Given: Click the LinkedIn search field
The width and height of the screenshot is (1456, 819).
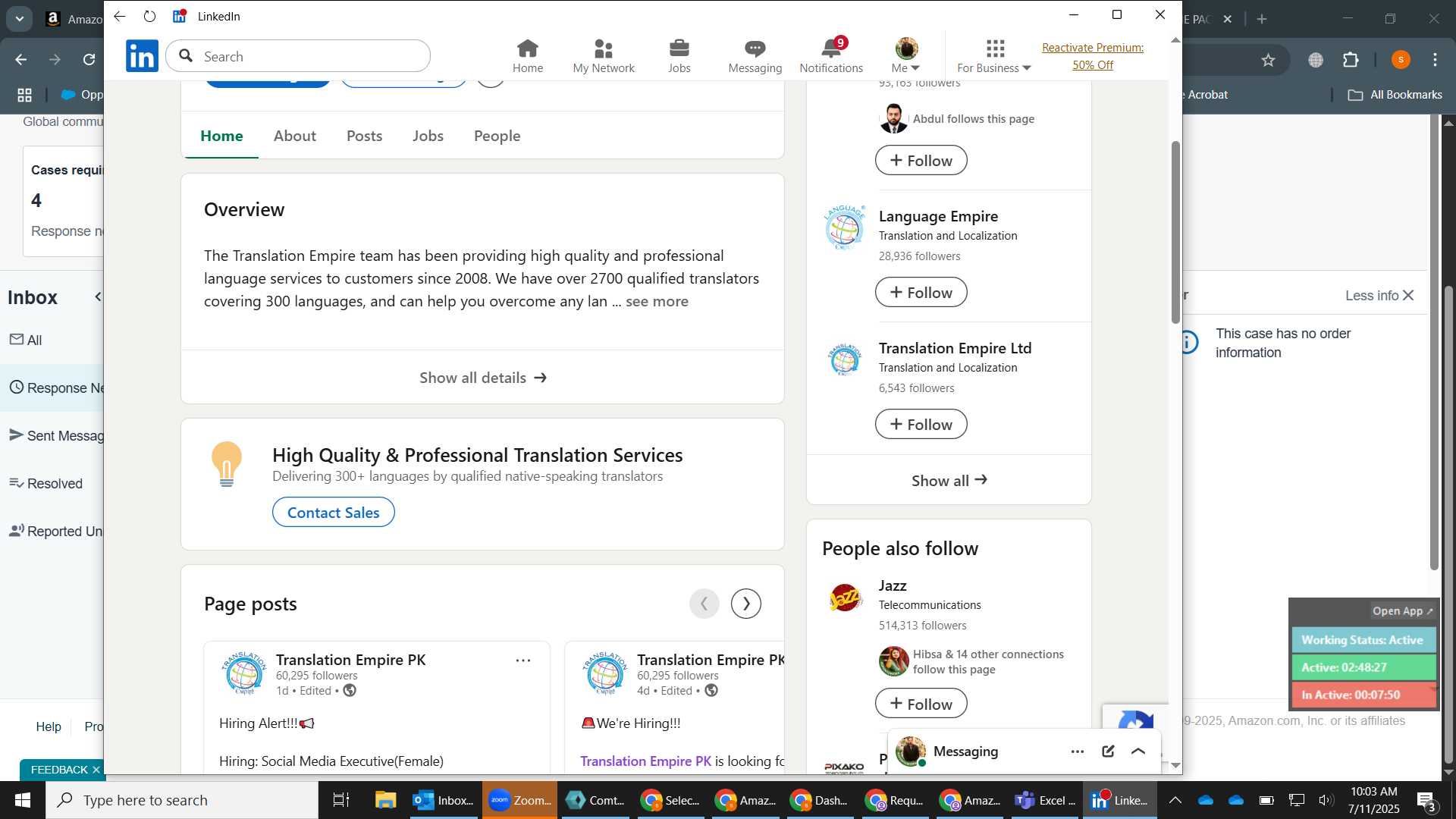Looking at the screenshot, I should [x=298, y=56].
